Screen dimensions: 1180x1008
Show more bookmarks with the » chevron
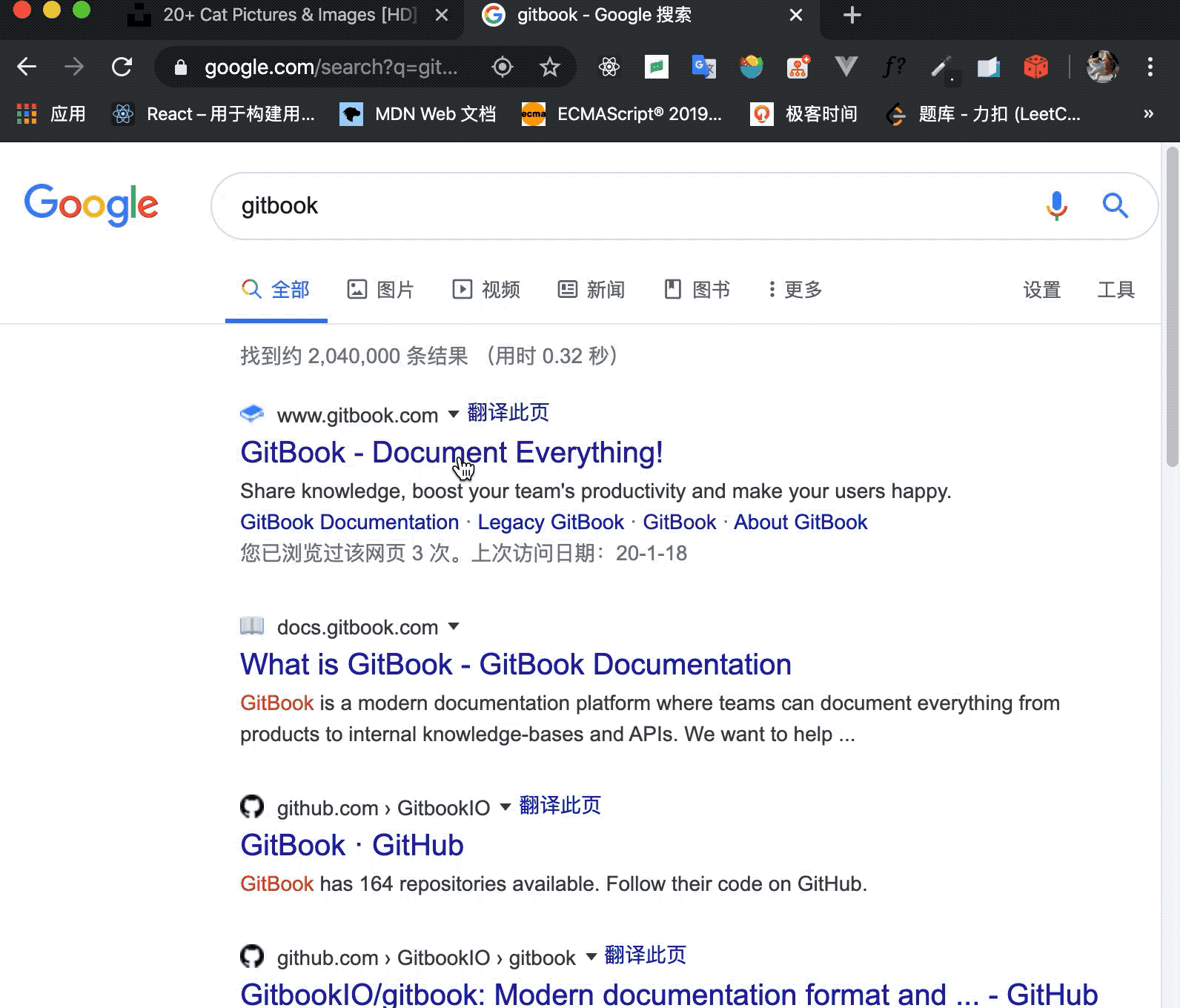pos(1148,113)
